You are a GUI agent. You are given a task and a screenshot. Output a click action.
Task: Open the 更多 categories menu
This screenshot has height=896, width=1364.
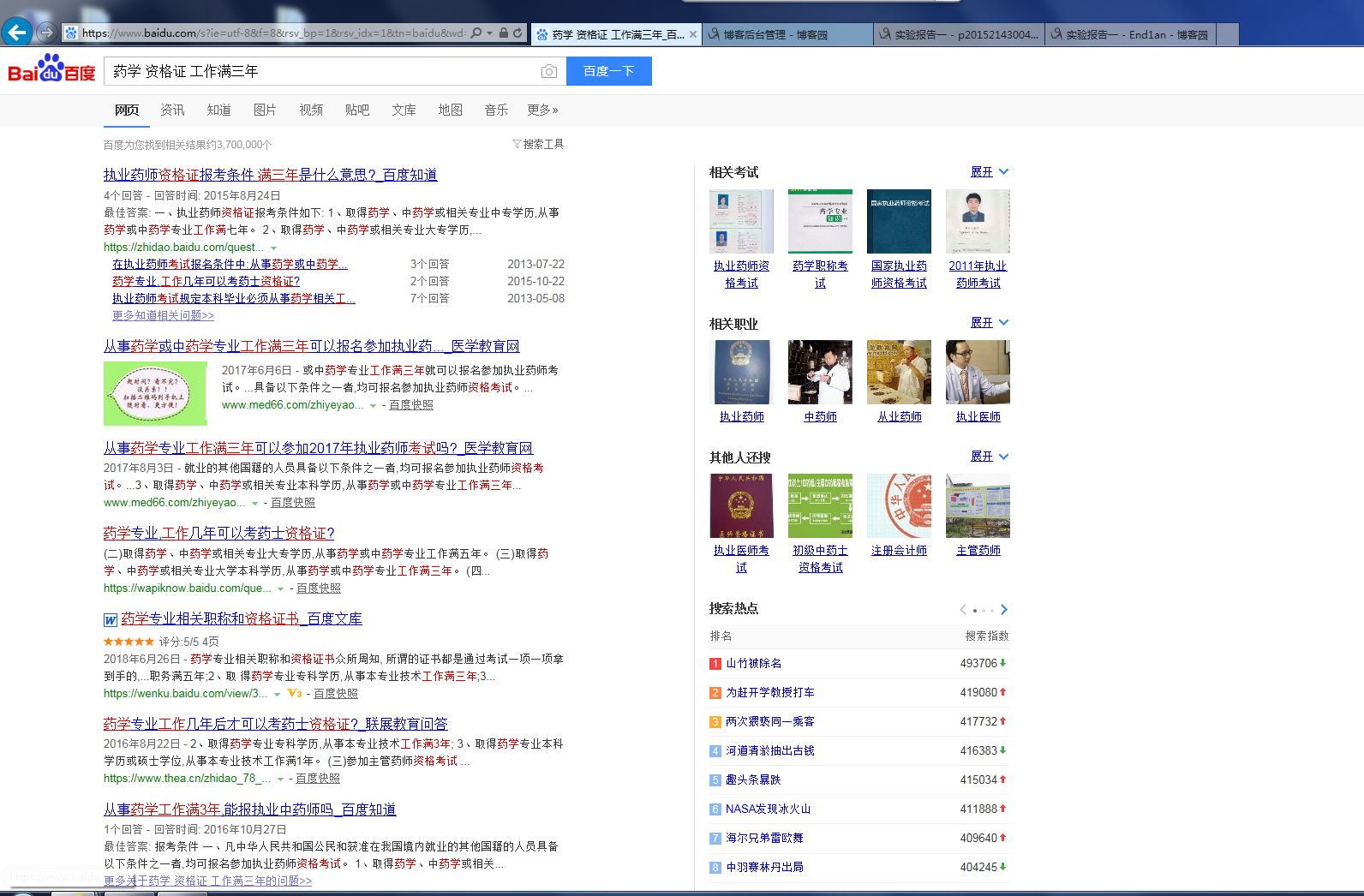click(542, 110)
